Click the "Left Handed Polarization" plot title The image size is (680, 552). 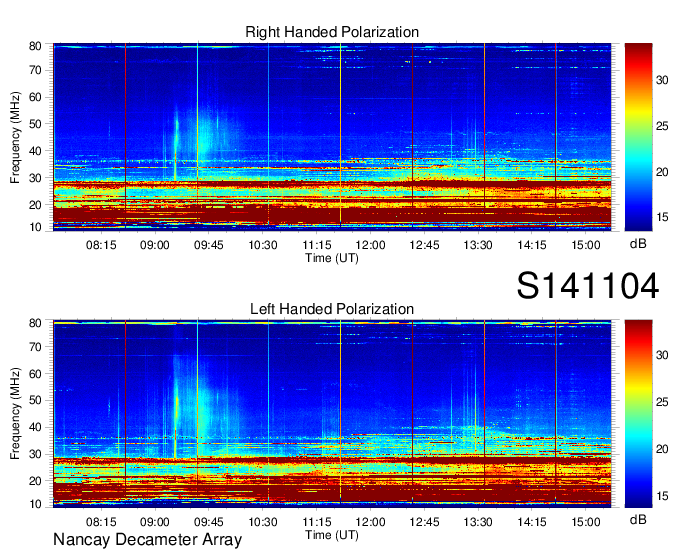(x=332, y=309)
